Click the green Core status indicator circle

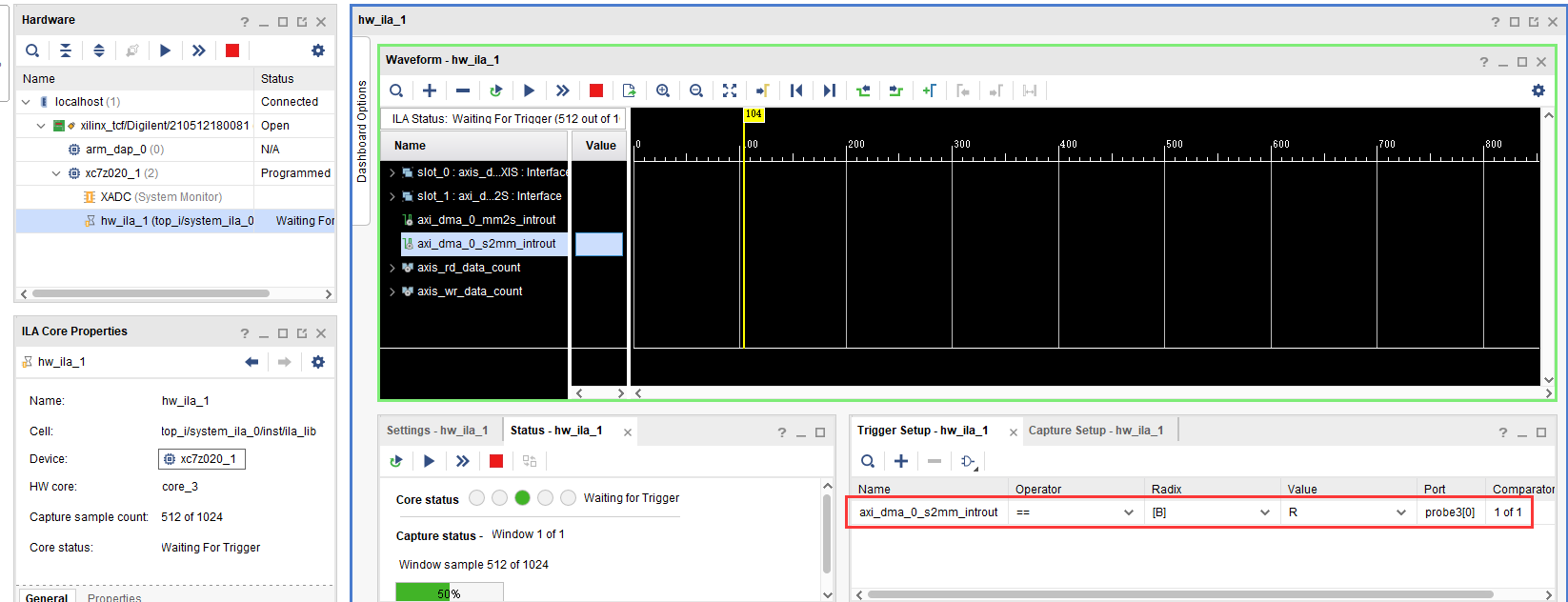coord(522,497)
